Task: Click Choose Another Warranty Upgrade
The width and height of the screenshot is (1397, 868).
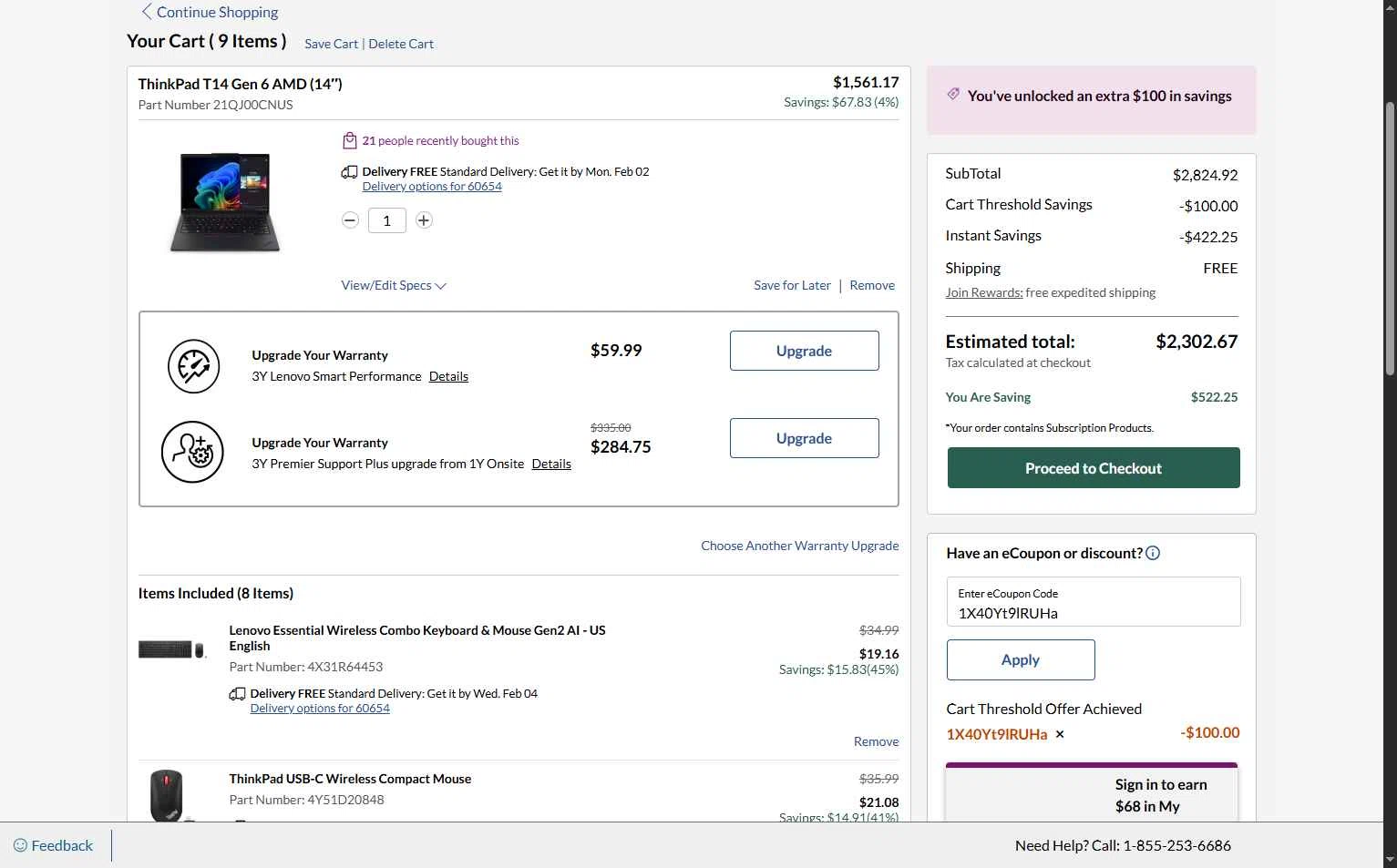Action: point(800,546)
